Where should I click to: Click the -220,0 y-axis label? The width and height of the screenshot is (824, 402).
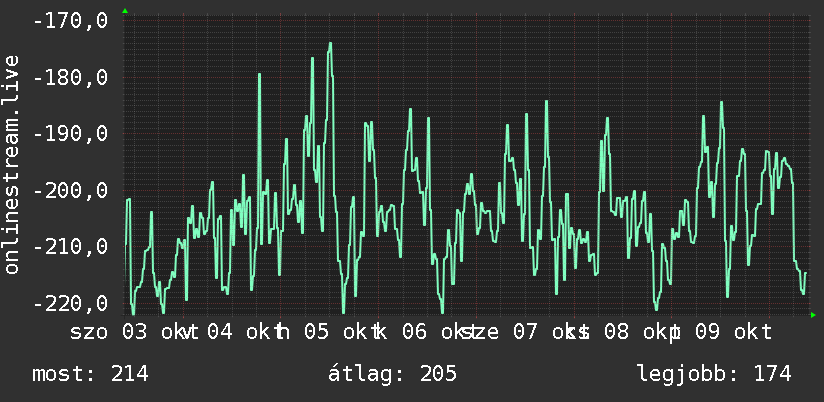click(x=70, y=304)
